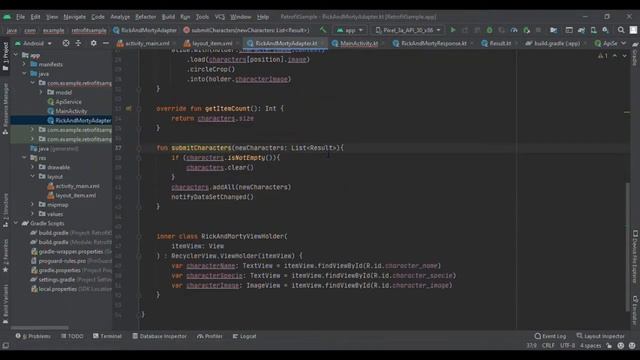Collapse Gradle Scripts node
This screenshot has height=360, width=640.
(16, 223)
